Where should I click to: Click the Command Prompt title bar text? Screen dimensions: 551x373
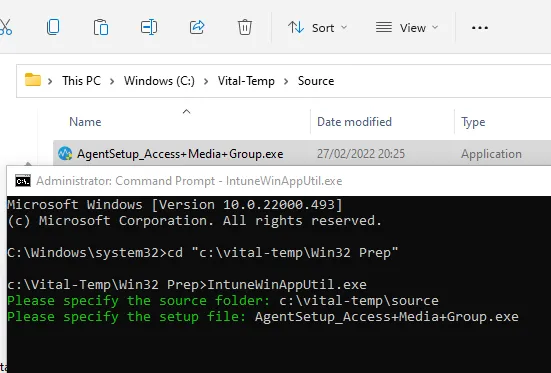point(189,181)
